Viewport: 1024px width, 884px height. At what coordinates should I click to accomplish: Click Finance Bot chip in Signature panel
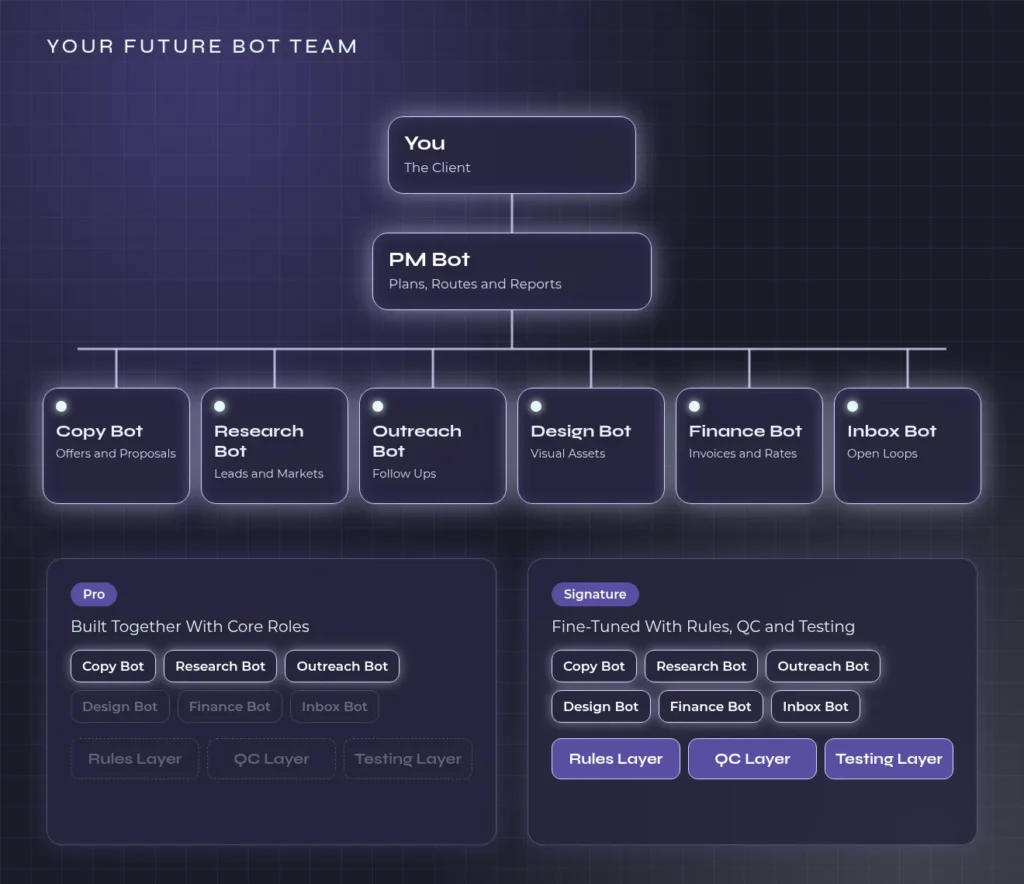click(x=711, y=706)
